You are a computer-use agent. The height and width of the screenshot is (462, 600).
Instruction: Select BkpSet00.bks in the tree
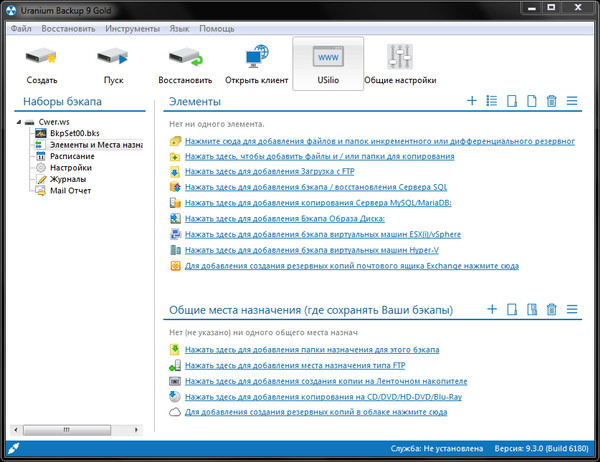(72, 133)
